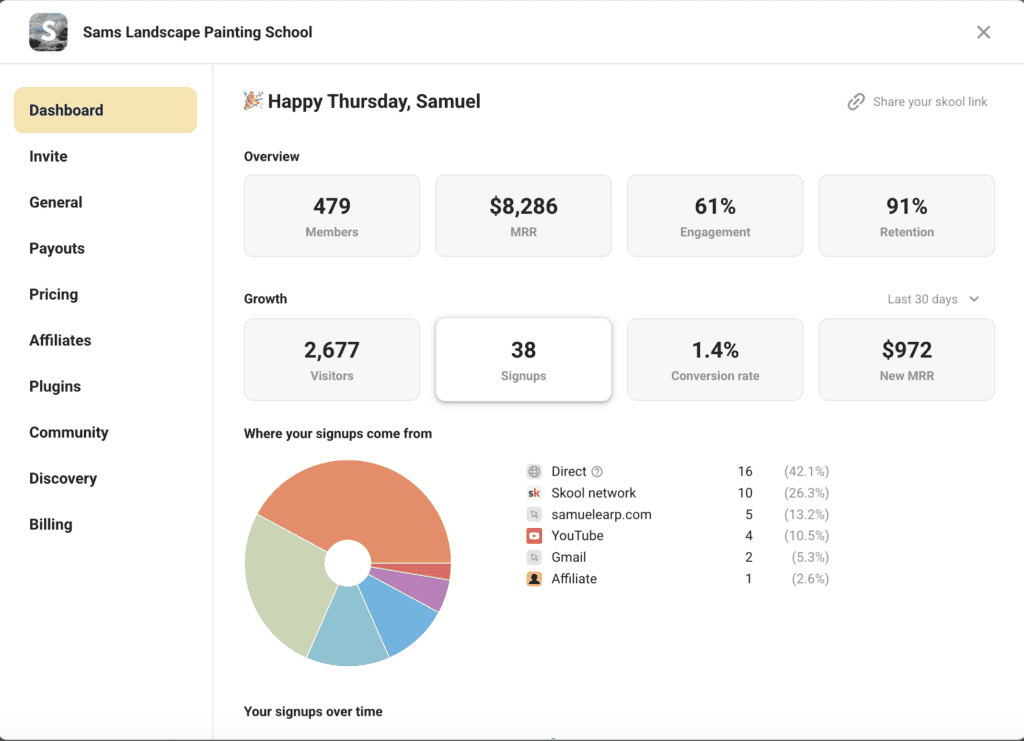Click the chain link icon beside share text
This screenshot has height=741, width=1024.
[x=856, y=102]
